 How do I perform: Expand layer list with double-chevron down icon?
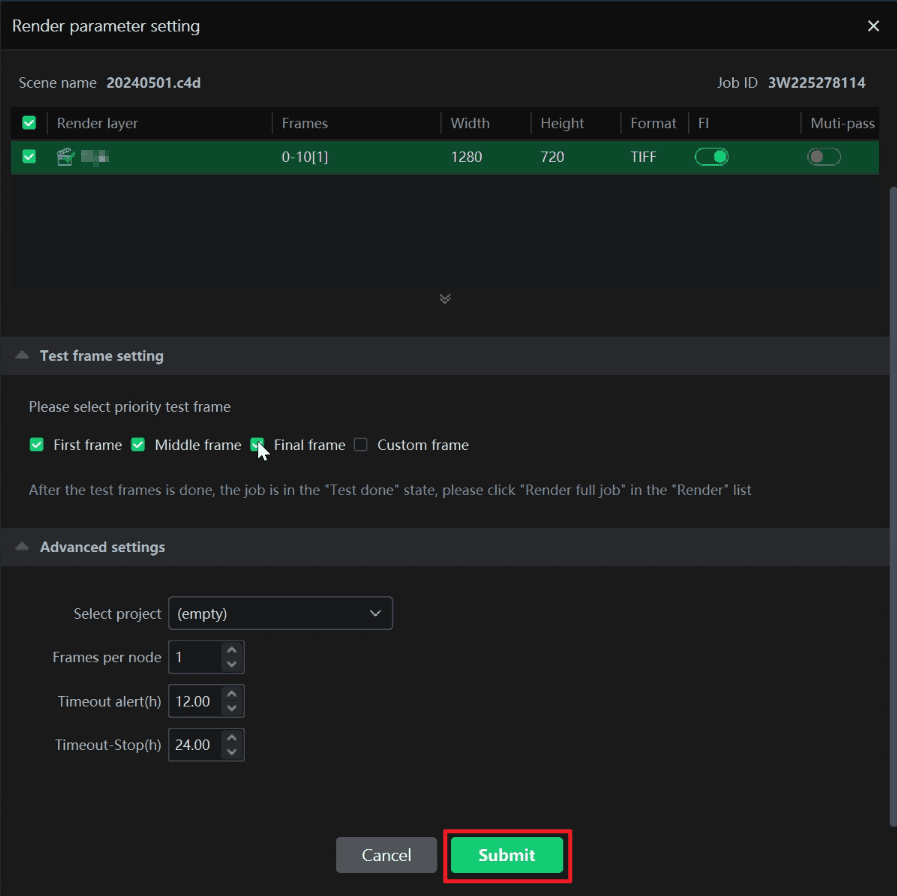point(445,298)
